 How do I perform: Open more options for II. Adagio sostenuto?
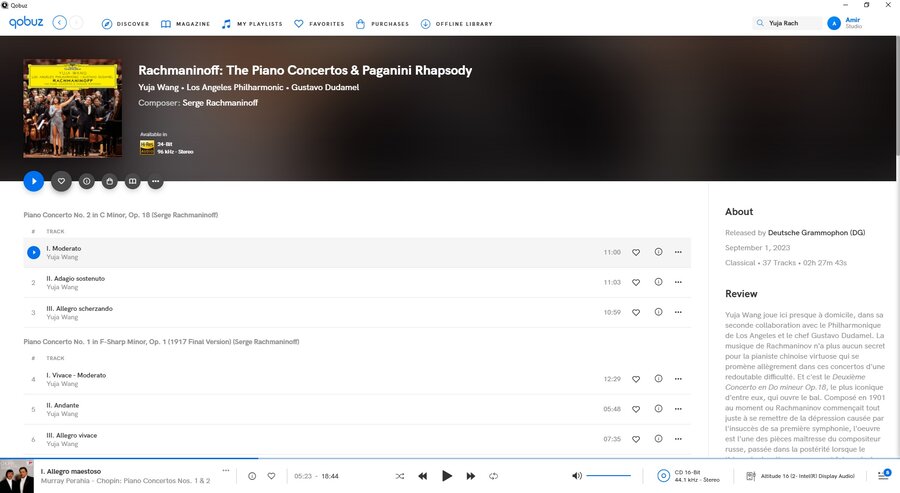pos(678,282)
